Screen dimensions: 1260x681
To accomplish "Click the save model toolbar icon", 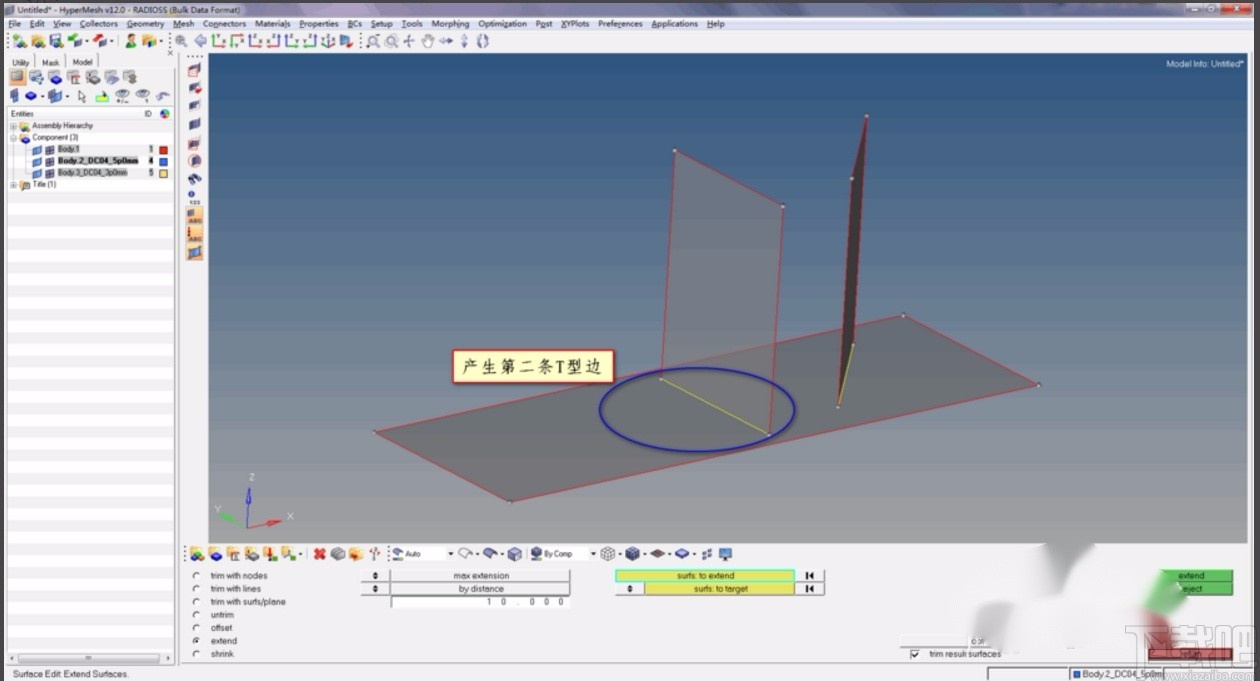I will pyautogui.click(x=56, y=41).
